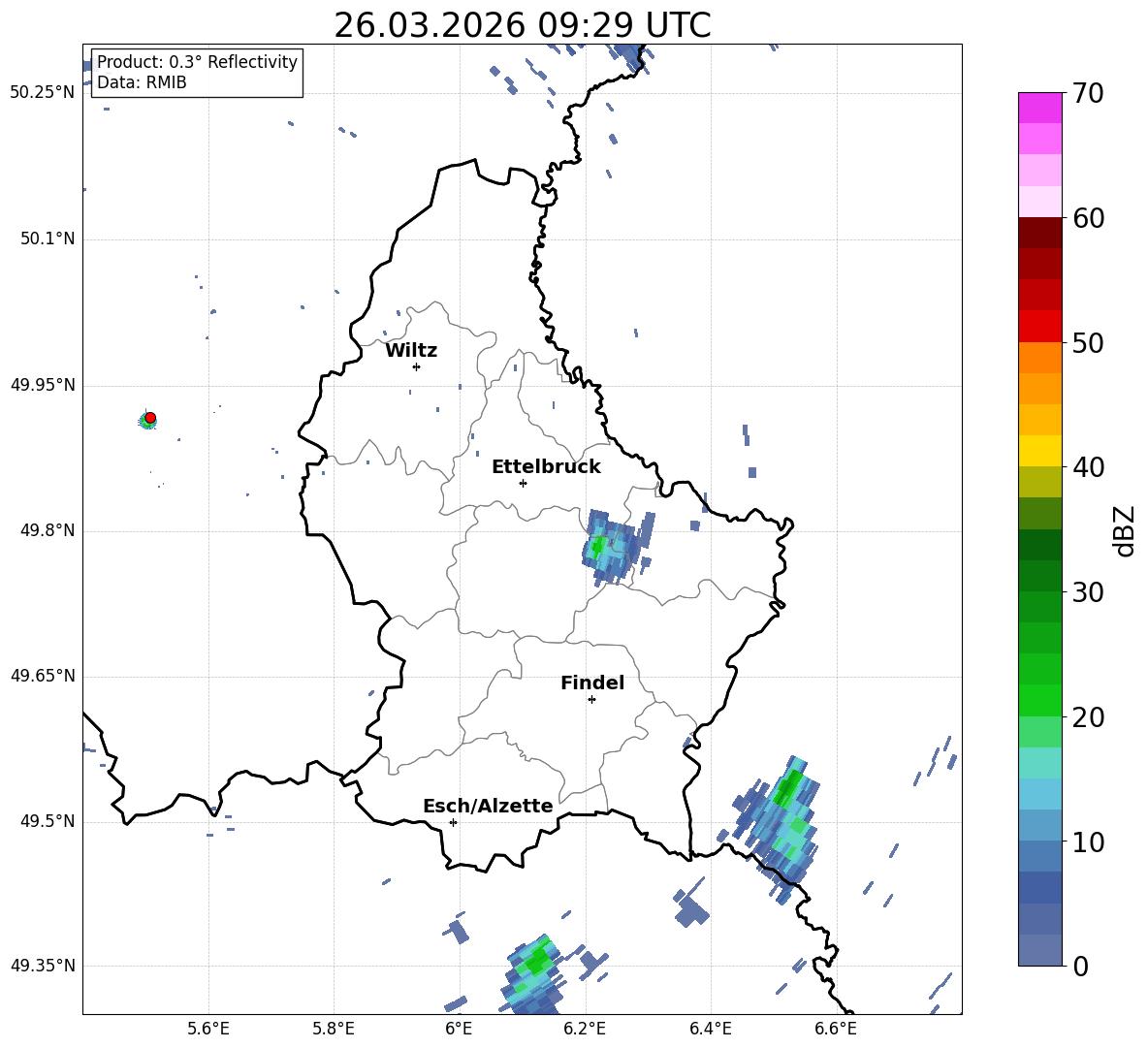Click the latitude label 49.5°N
Image resolution: width=1148 pixels, height=1048 pixels.
click(x=48, y=821)
